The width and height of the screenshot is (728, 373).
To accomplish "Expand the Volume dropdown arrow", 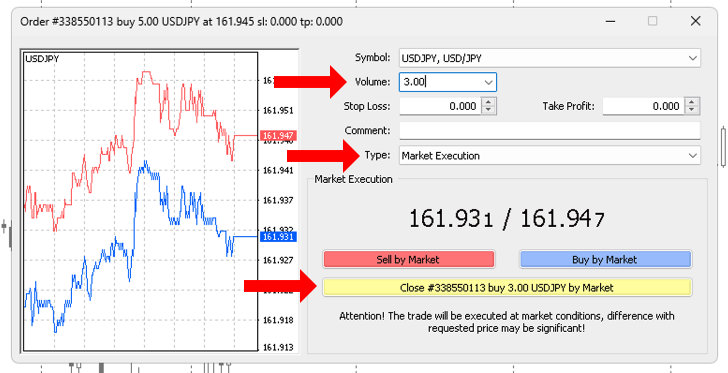I will point(488,82).
